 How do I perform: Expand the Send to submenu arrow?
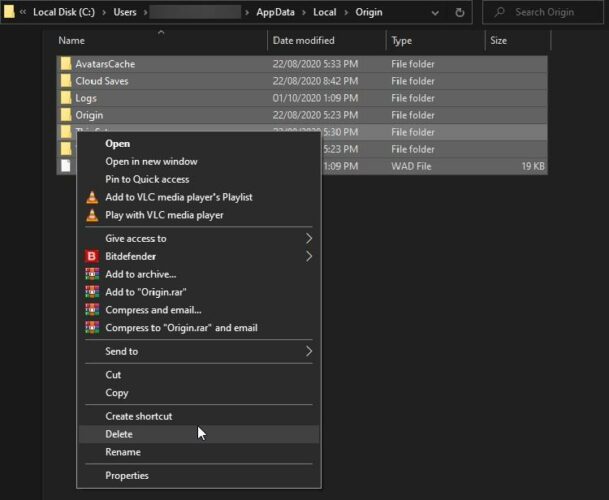(309, 351)
